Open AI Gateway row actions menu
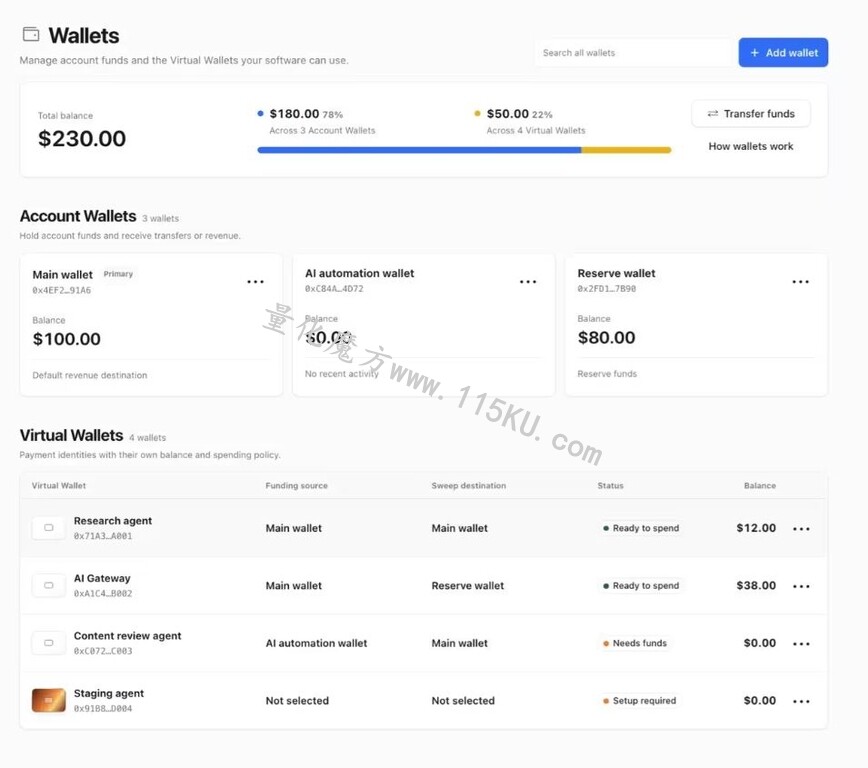868x768 pixels. [801, 586]
